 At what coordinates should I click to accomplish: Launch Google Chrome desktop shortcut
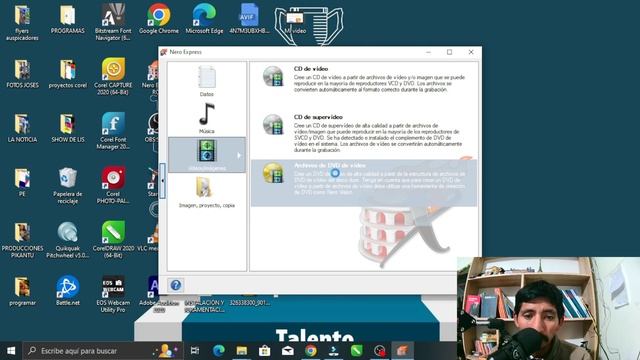click(158, 20)
